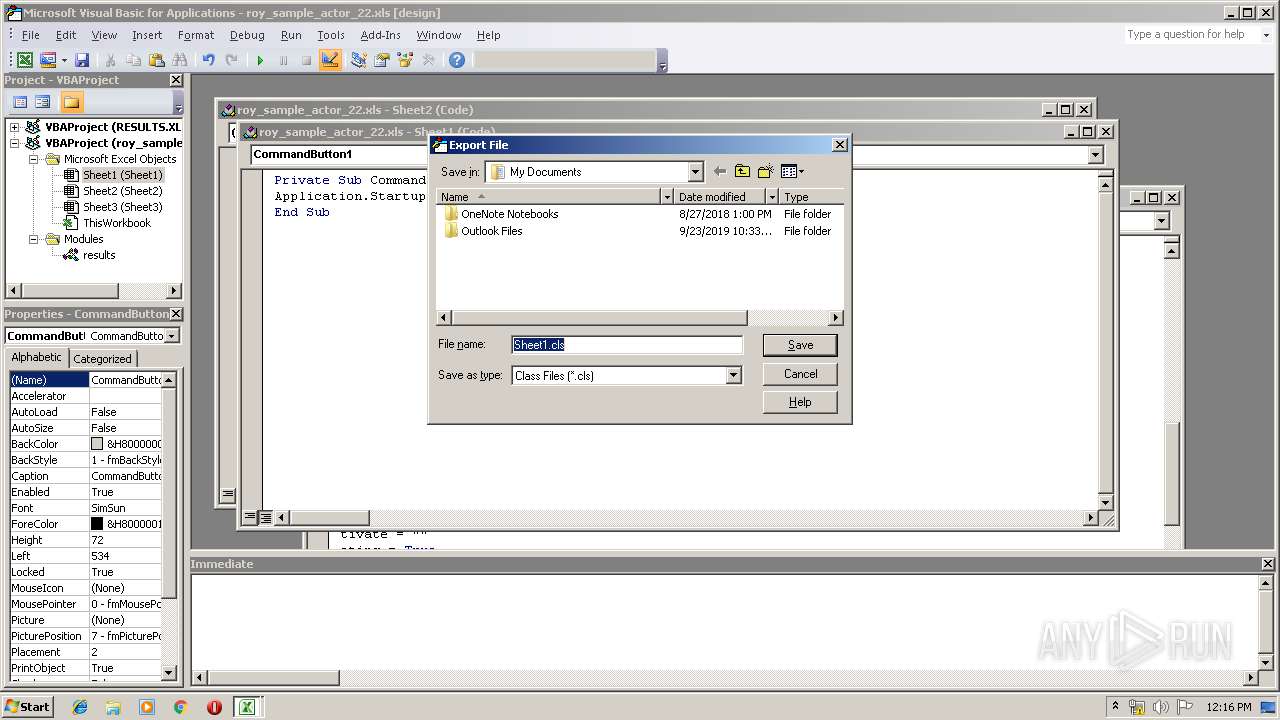Open the Save as type dropdown

[733, 376]
